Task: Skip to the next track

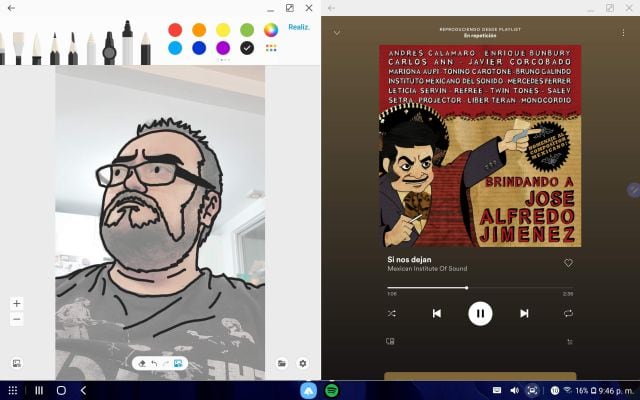Action: pos(524,313)
